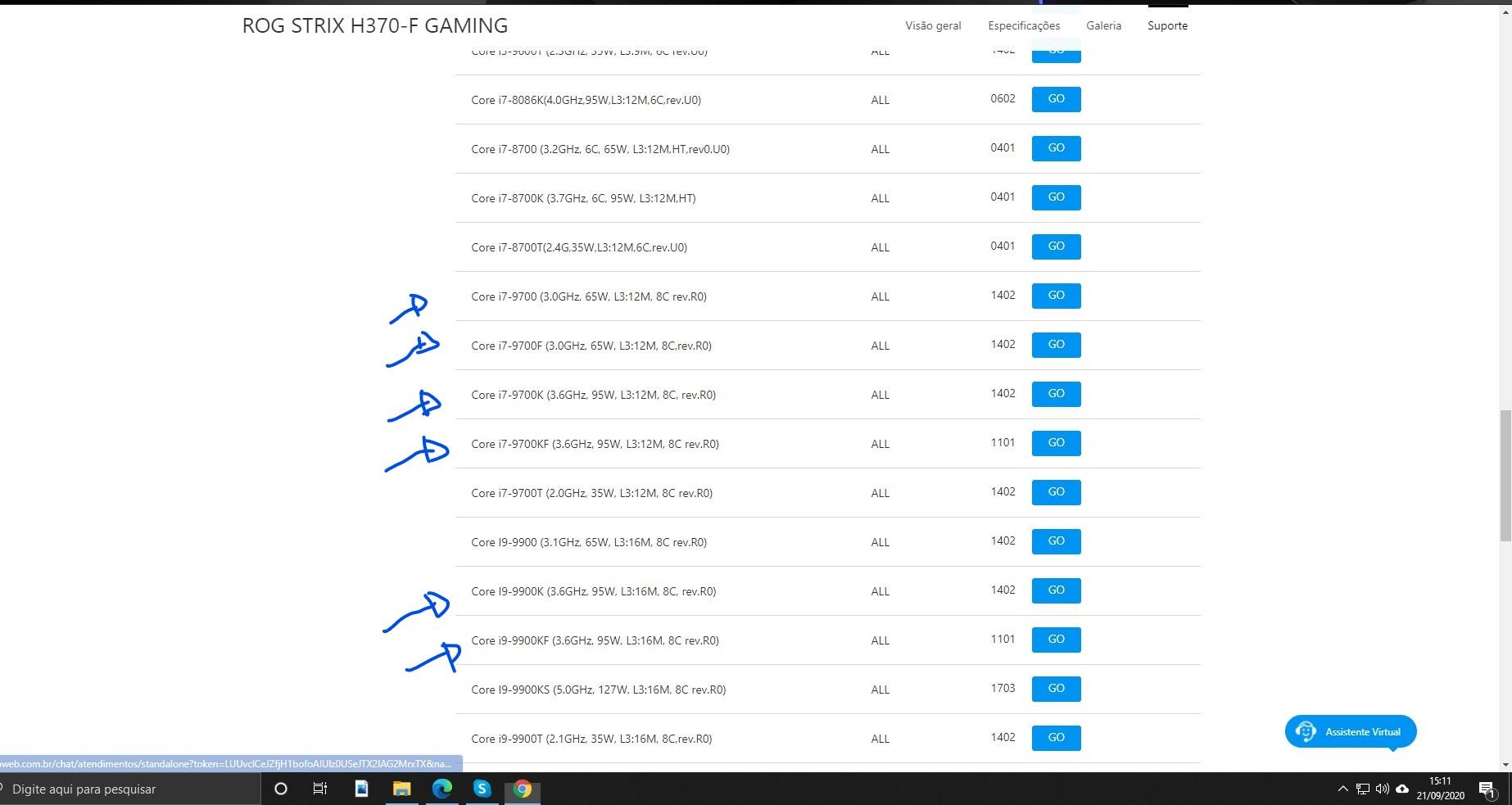This screenshot has height=805, width=1512.
Task: Click GO for Core i9-9900T row
Action: (x=1056, y=738)
